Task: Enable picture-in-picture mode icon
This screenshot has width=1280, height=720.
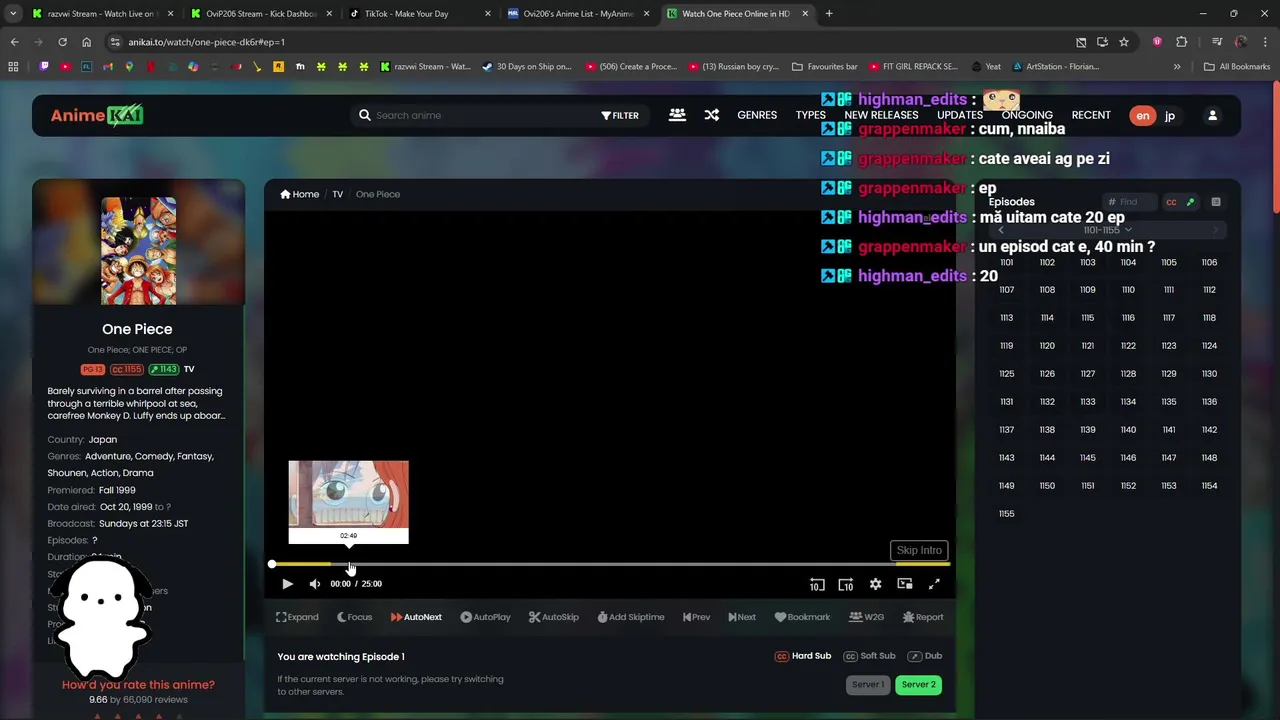Action: 905,584
